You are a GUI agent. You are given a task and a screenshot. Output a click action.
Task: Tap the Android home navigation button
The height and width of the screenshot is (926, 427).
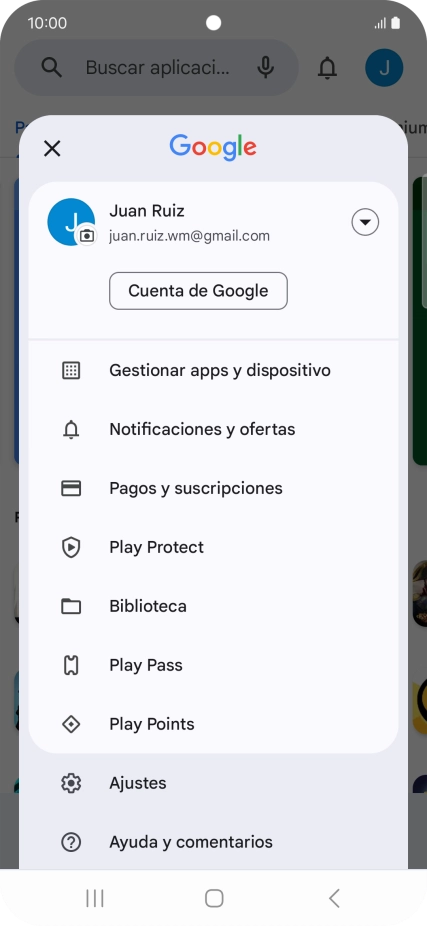(214, 898)
